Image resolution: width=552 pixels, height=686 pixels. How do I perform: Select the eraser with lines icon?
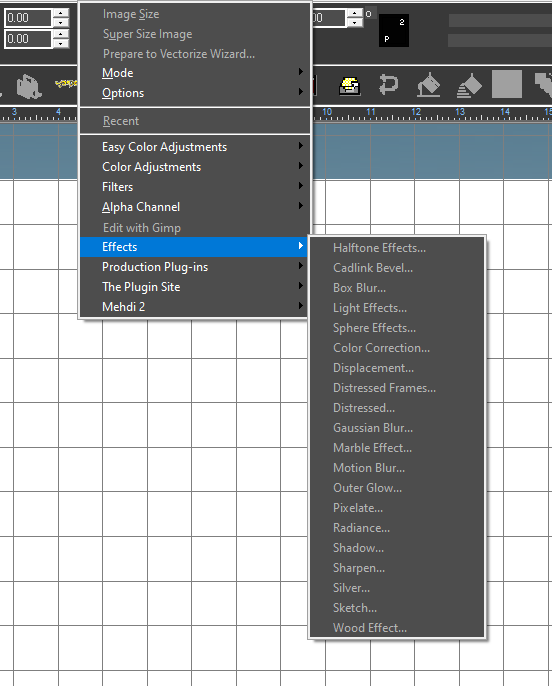[x=469, y=85]
